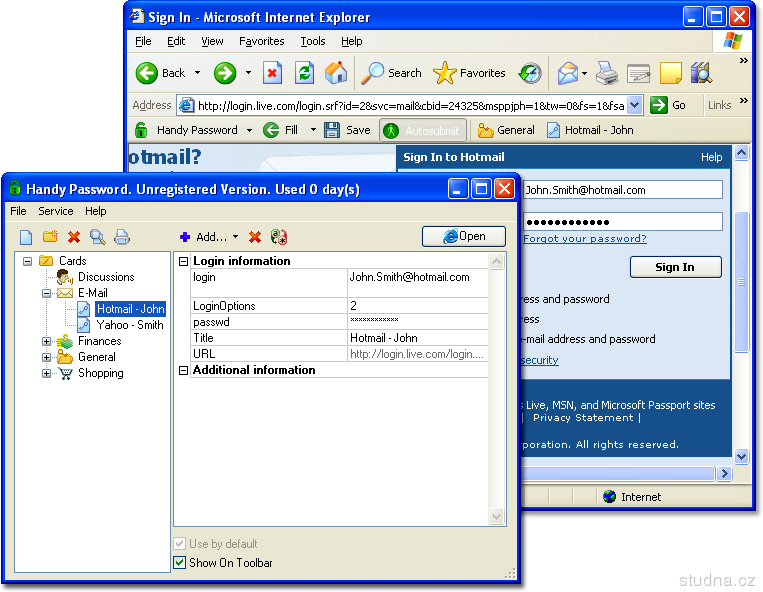
Task: Click the yellow note Discuss icon in IE
Action: tap(671, 73)
